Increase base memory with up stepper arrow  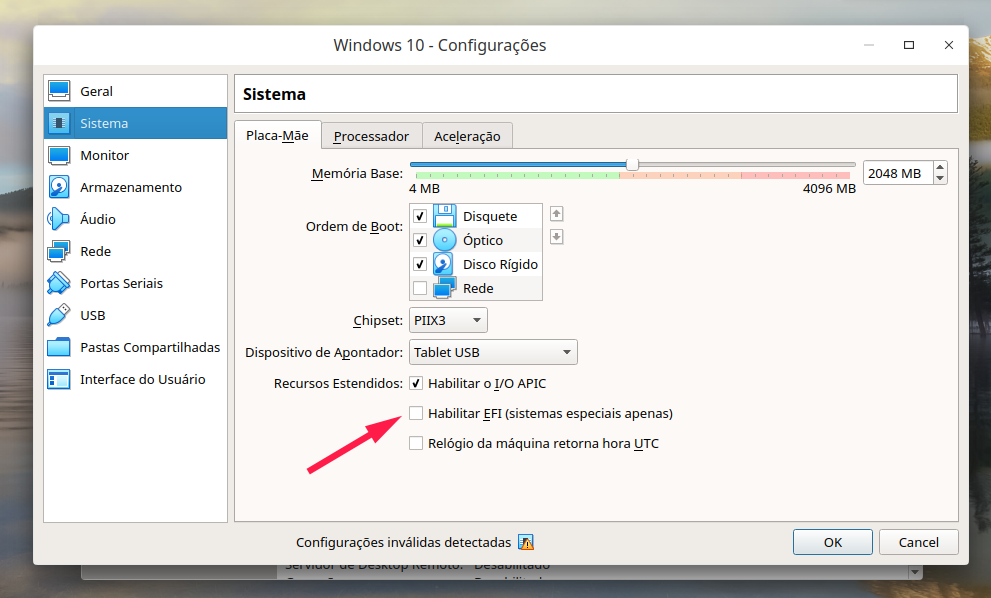point(940,168)
